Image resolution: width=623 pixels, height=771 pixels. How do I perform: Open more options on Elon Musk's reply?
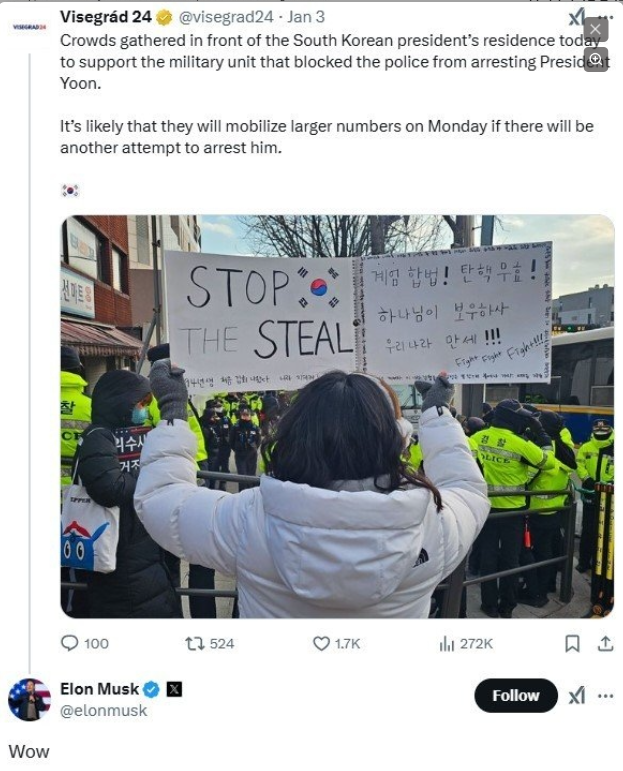click(x=605, y=696)
